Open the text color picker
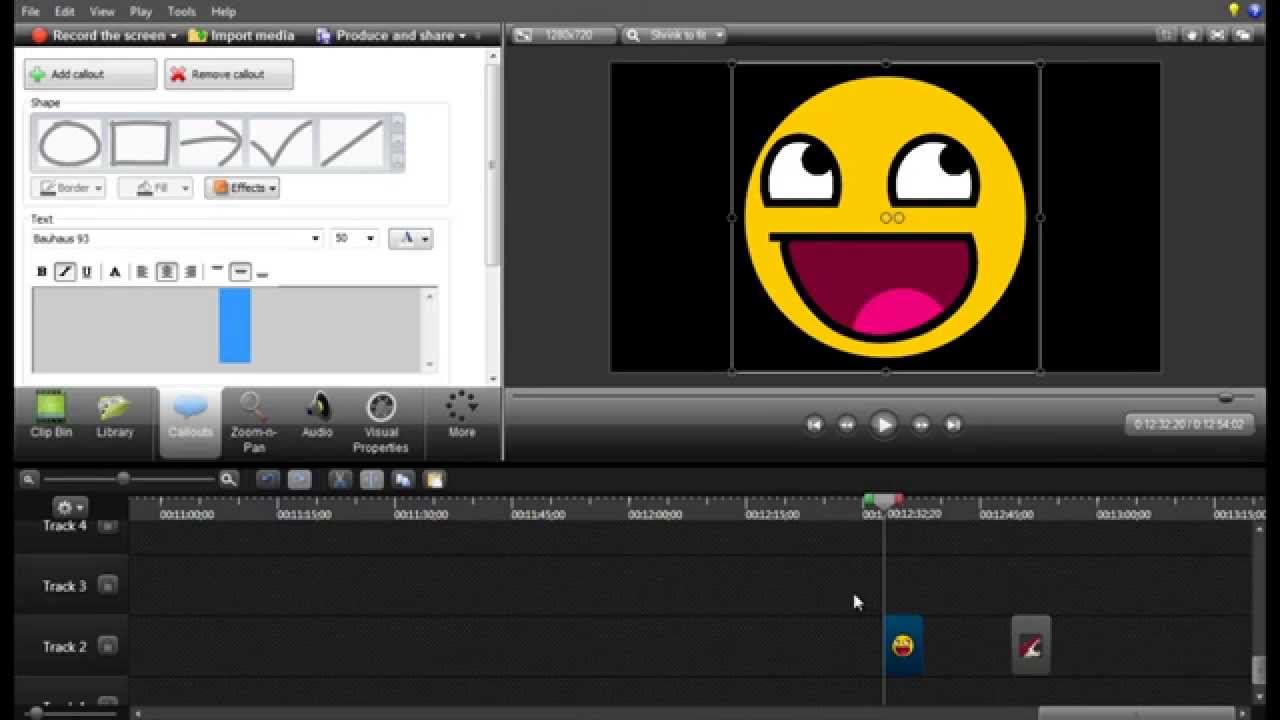This screenshot has width=1280, height=720. tap(410, 238)
